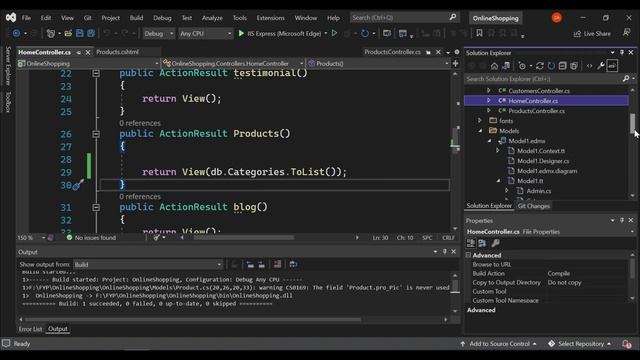
Task: Collapse the Products() method fold marker
Action: [96, 134]
